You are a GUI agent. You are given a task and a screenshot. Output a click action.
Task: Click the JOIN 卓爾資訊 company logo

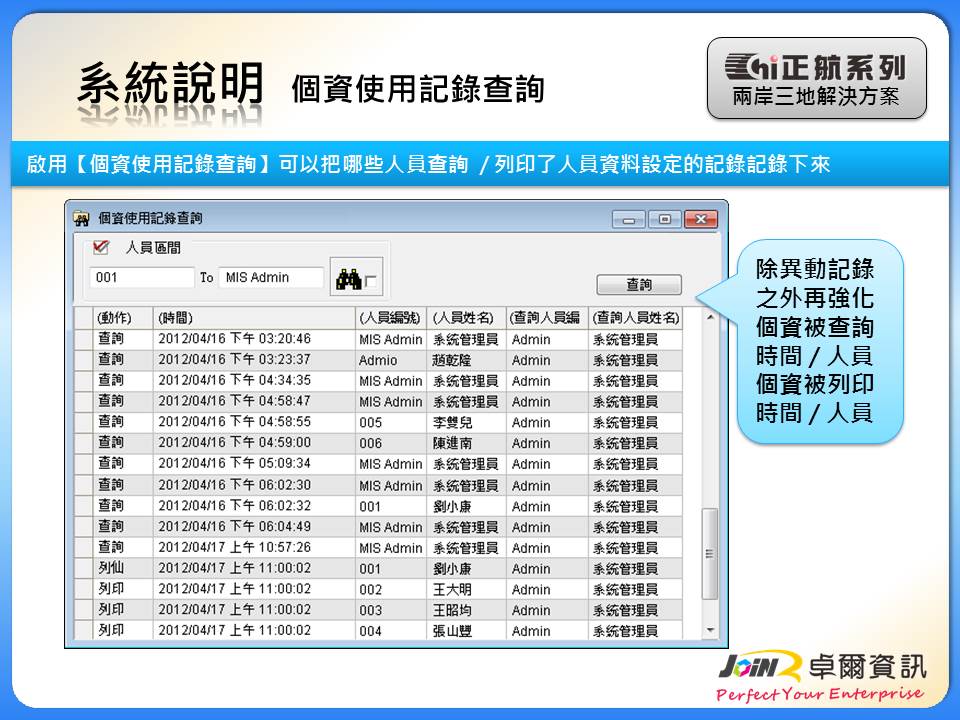click(x=821, y=676)
